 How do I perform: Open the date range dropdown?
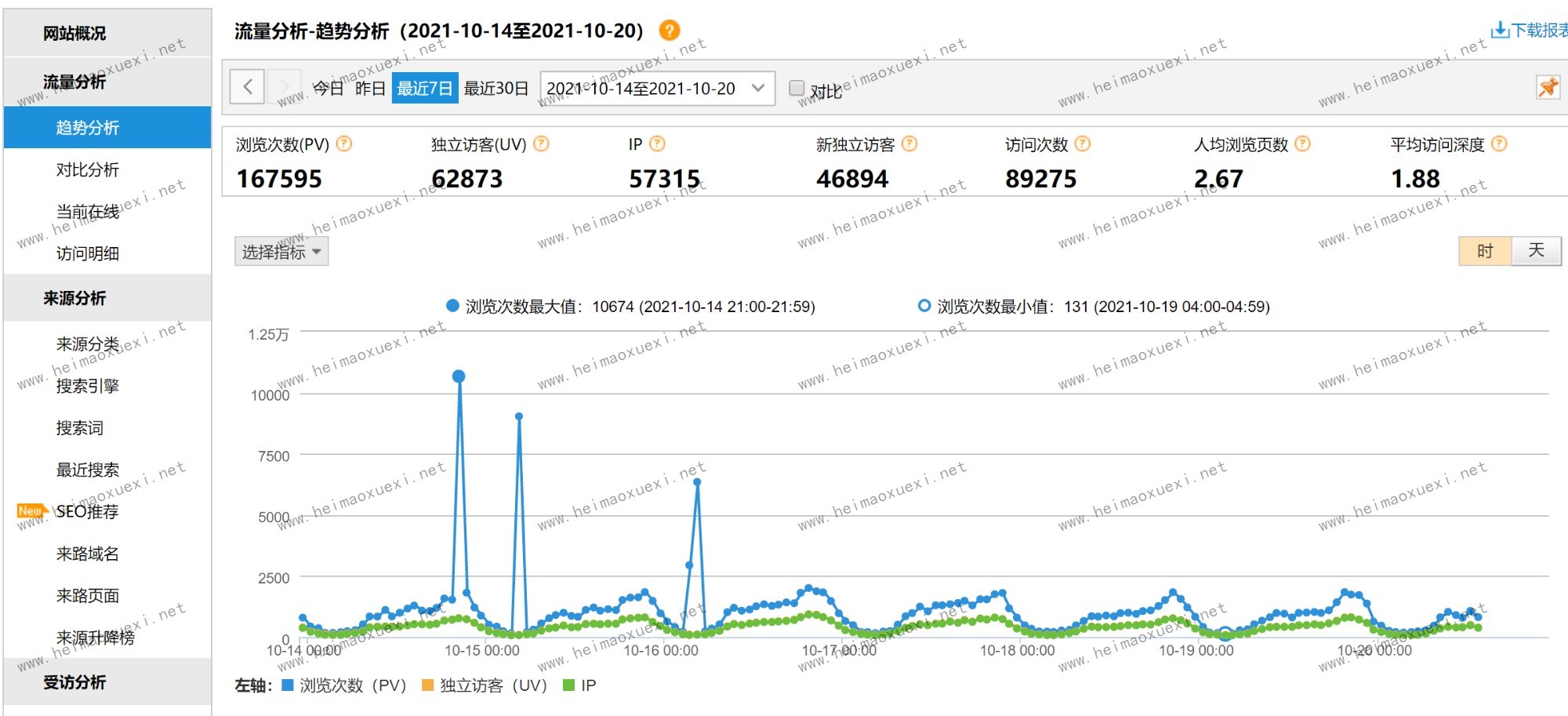pyautogui.click(x=657, y=88)
